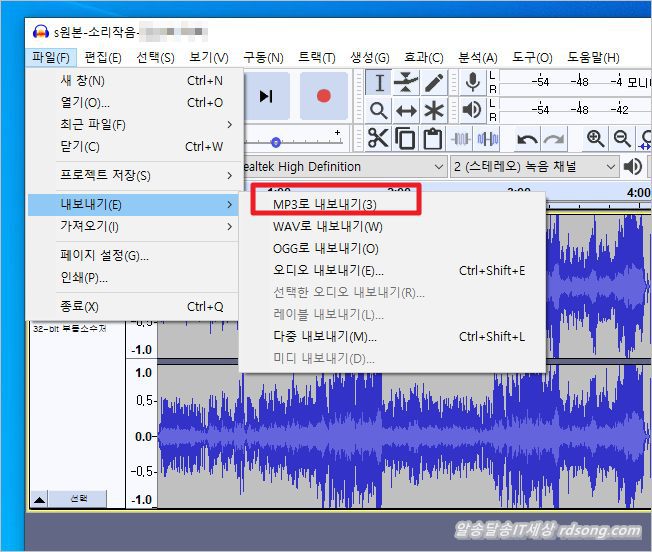Select MP3로 내보내기(3)
The width and height of the screenshot is (652, 552).
tap(392, 205)
